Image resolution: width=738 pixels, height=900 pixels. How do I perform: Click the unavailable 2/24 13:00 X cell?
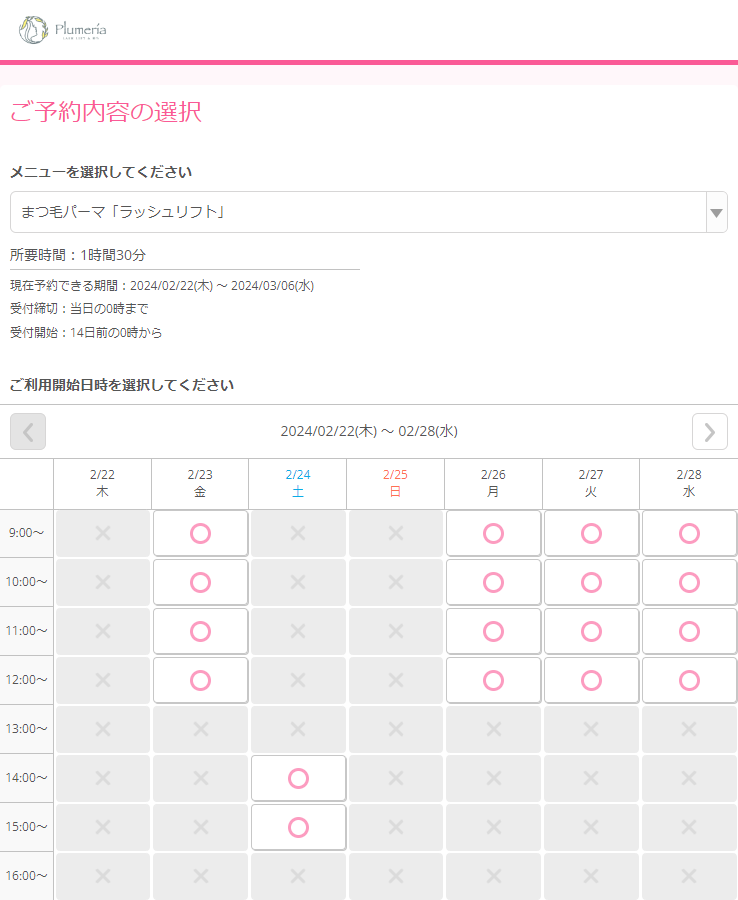tap(298, 729)
